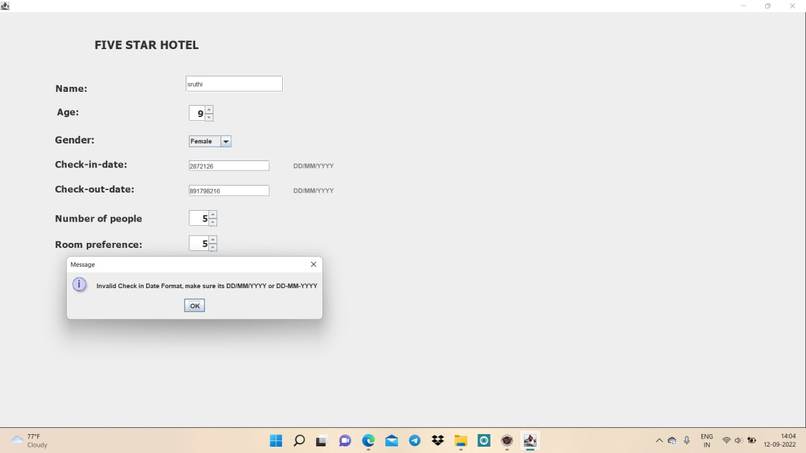The width and height of the screenshot is (806, 453).
Task: Open the Gender dropdown arrow
Action: (x=226, y=141)
